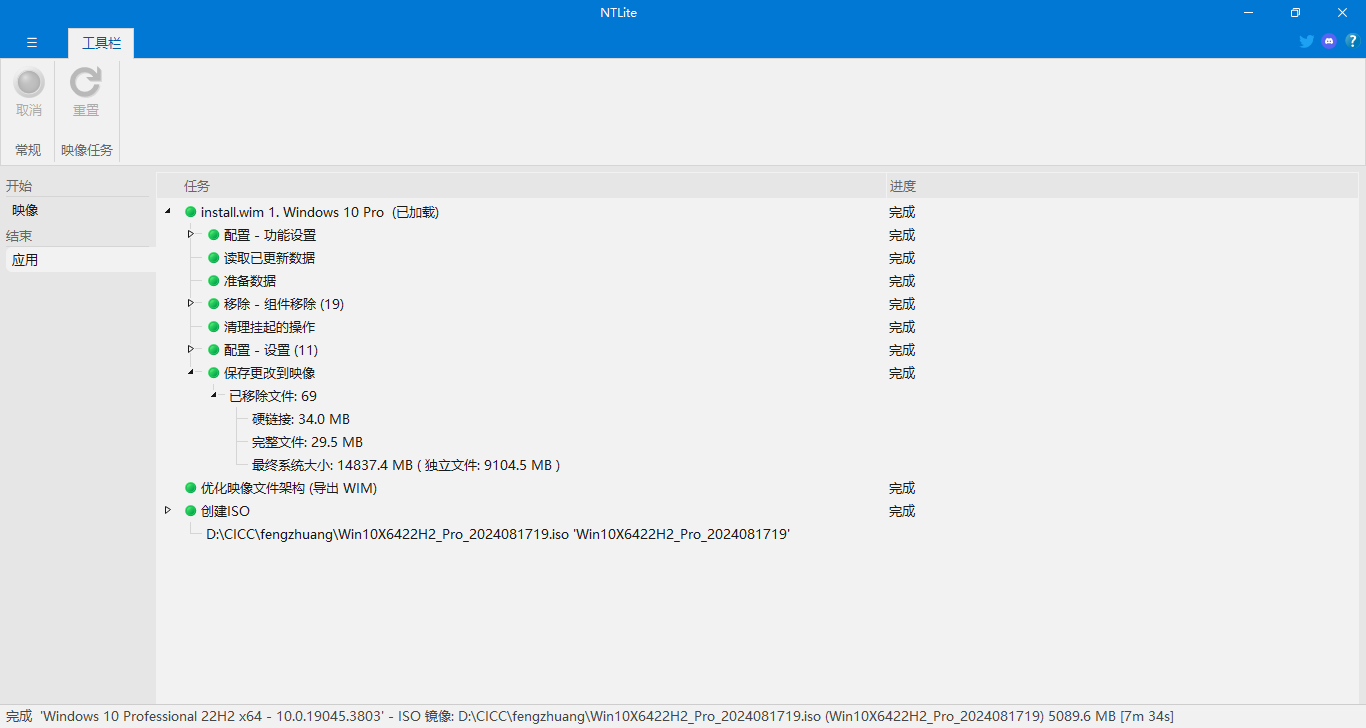Select the 清理挂起的操作 row
Image resolution: width=1366 pixels, height=728 pixels.
[269, 327]
